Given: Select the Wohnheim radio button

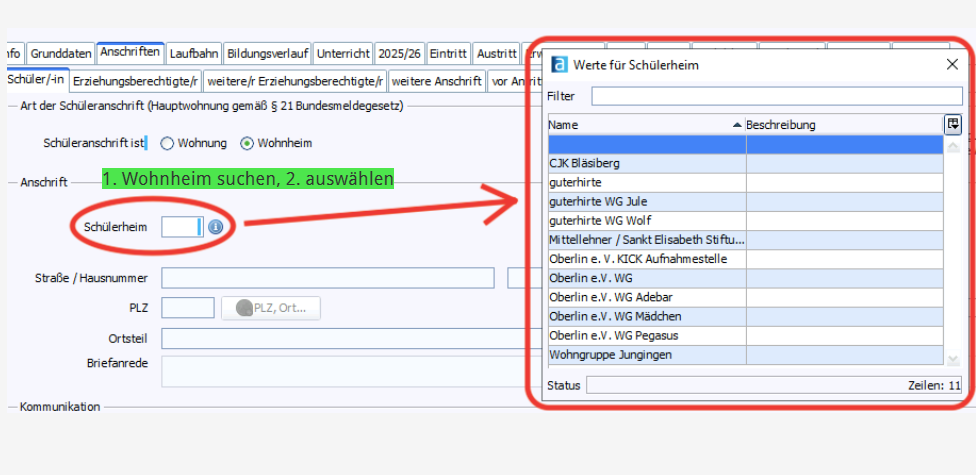Looking at the screenshot, I should coord(247,143).
